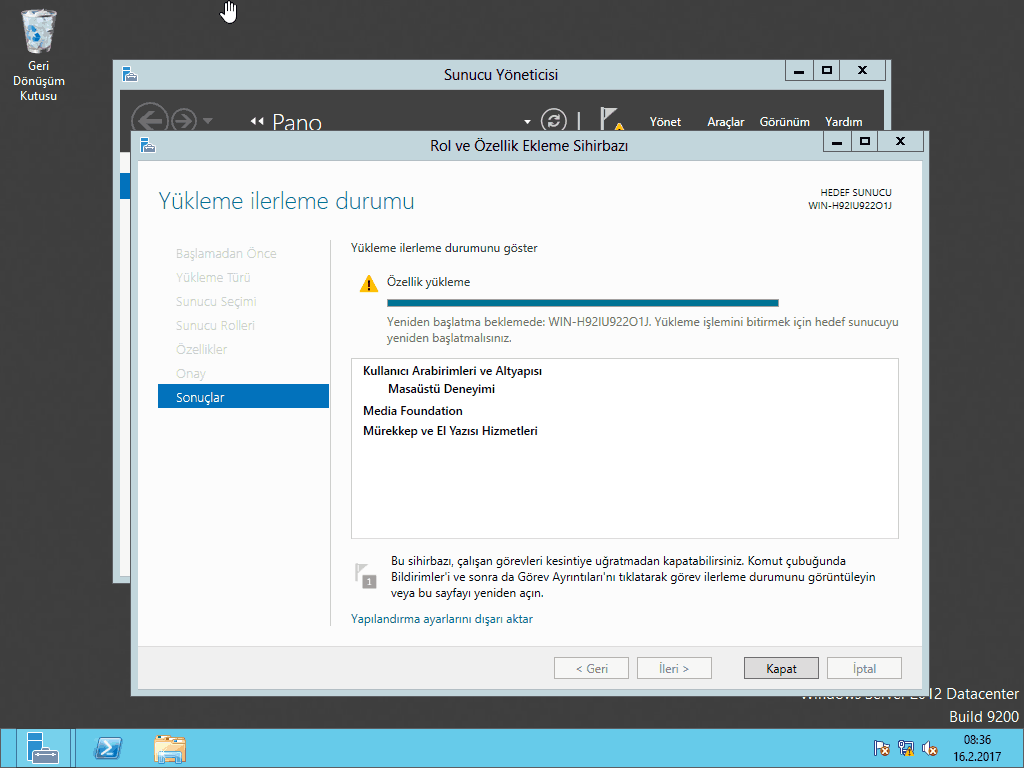The image size is (1024, 768).
Task: Expand the navigation history dropdown arrow
Action: click(x=207, y=121)
